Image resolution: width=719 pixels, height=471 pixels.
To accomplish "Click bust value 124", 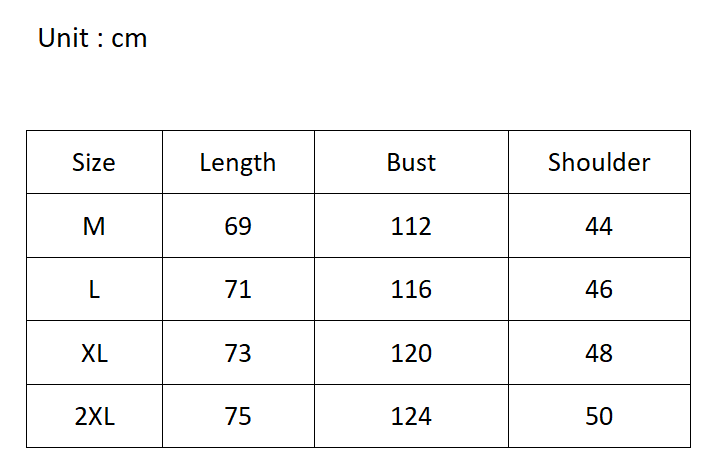I will point(411,416).
